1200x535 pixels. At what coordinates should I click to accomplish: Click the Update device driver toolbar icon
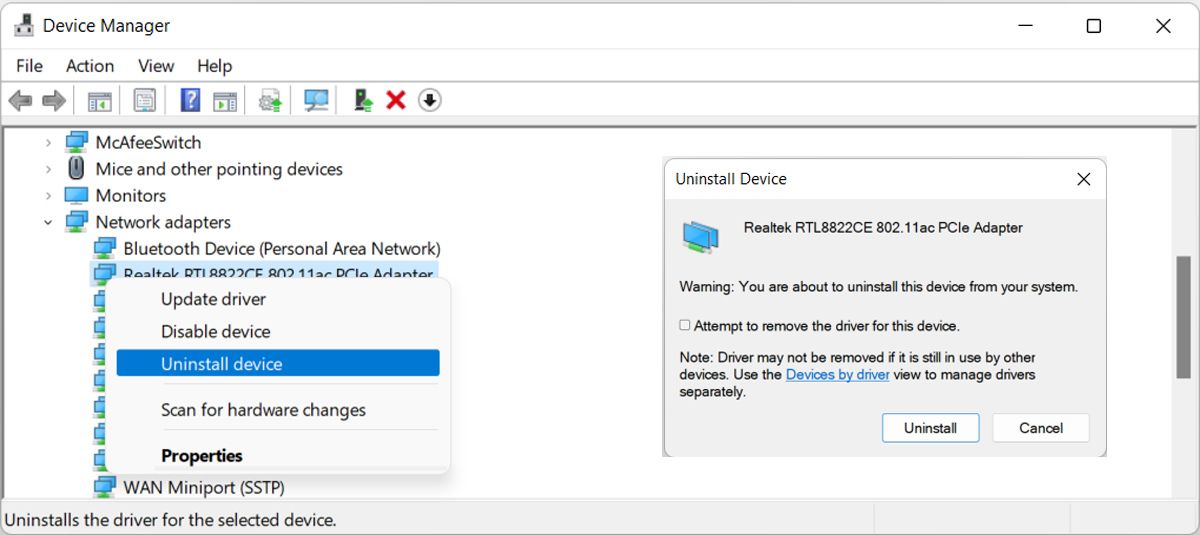coord(270,100)
